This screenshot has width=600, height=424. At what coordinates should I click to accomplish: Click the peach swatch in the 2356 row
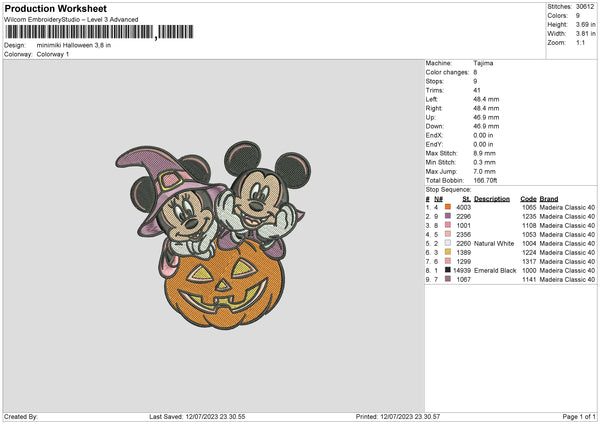click(x=448, y=234)
